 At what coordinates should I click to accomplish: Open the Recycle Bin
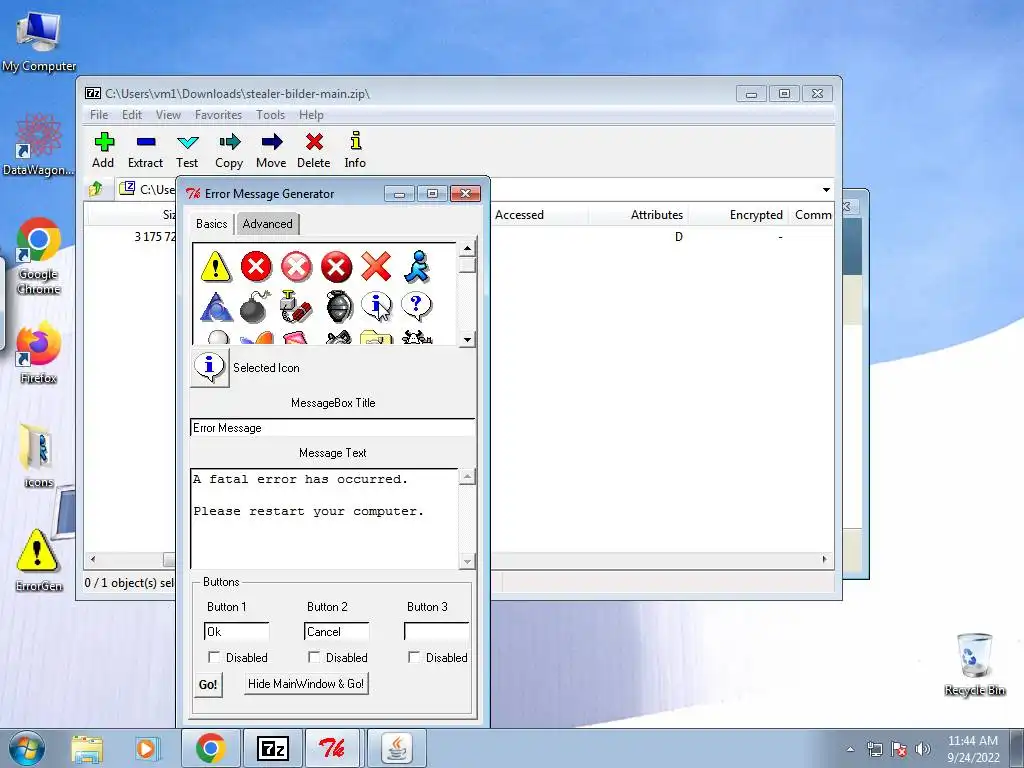pyautogui.click(x=974, y=664)
